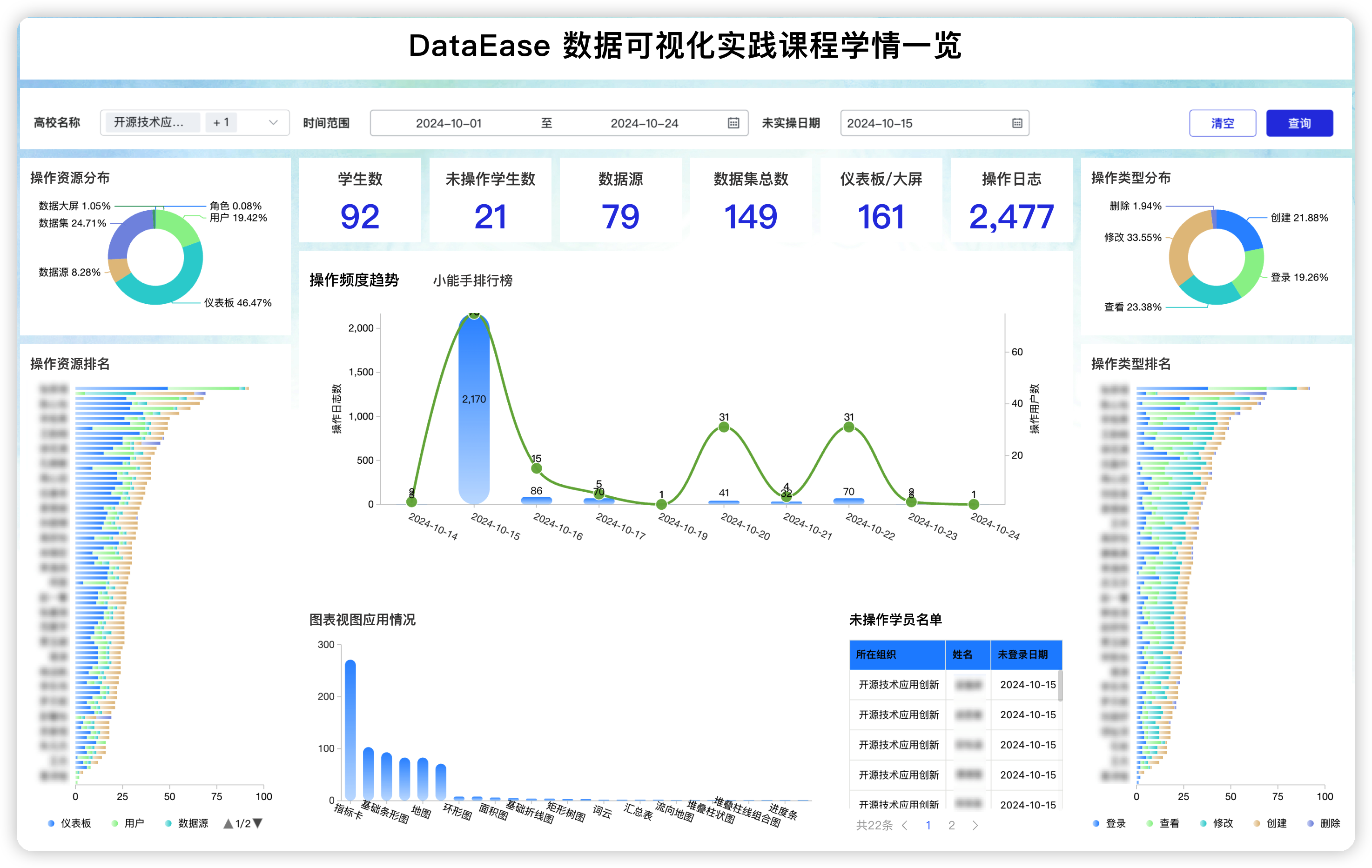Toggle 创建 legend in 操作类型排名

(1270, 823)
